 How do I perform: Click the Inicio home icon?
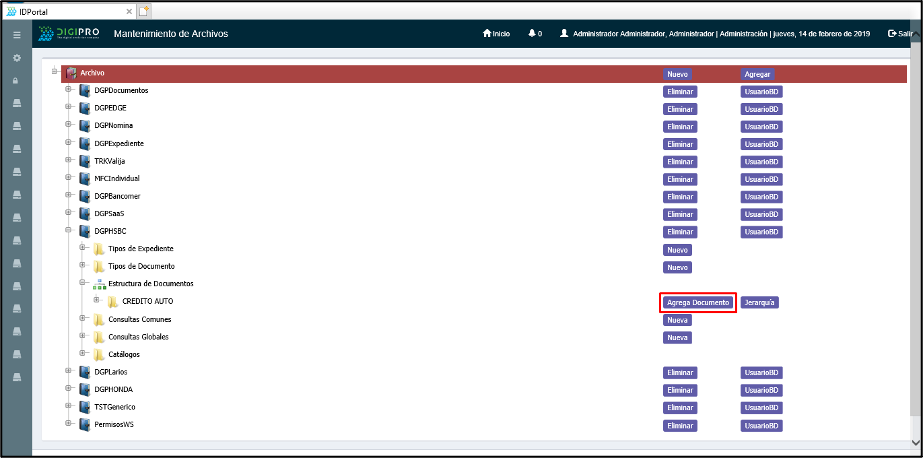point(487,34)
